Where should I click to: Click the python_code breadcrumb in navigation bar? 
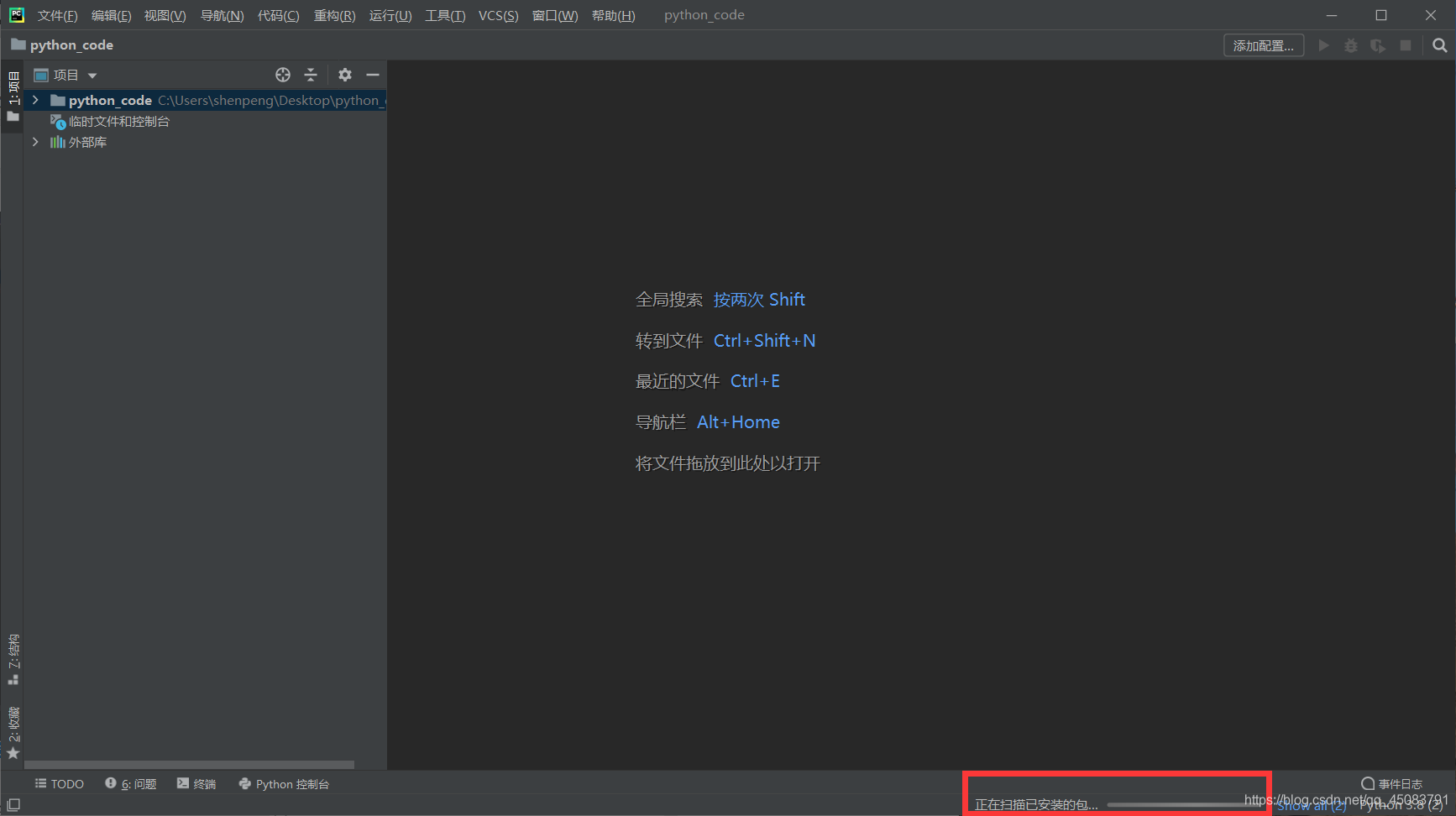[62, 44]
